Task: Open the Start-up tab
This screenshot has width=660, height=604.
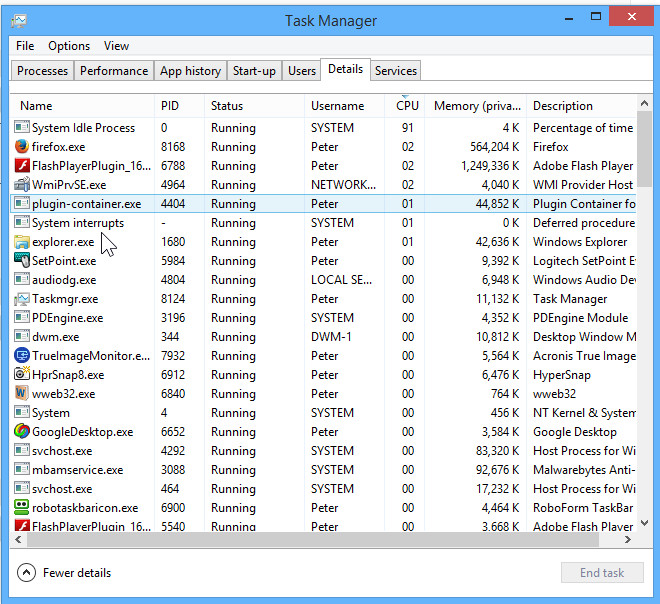Action: click(x=254, y=71)
